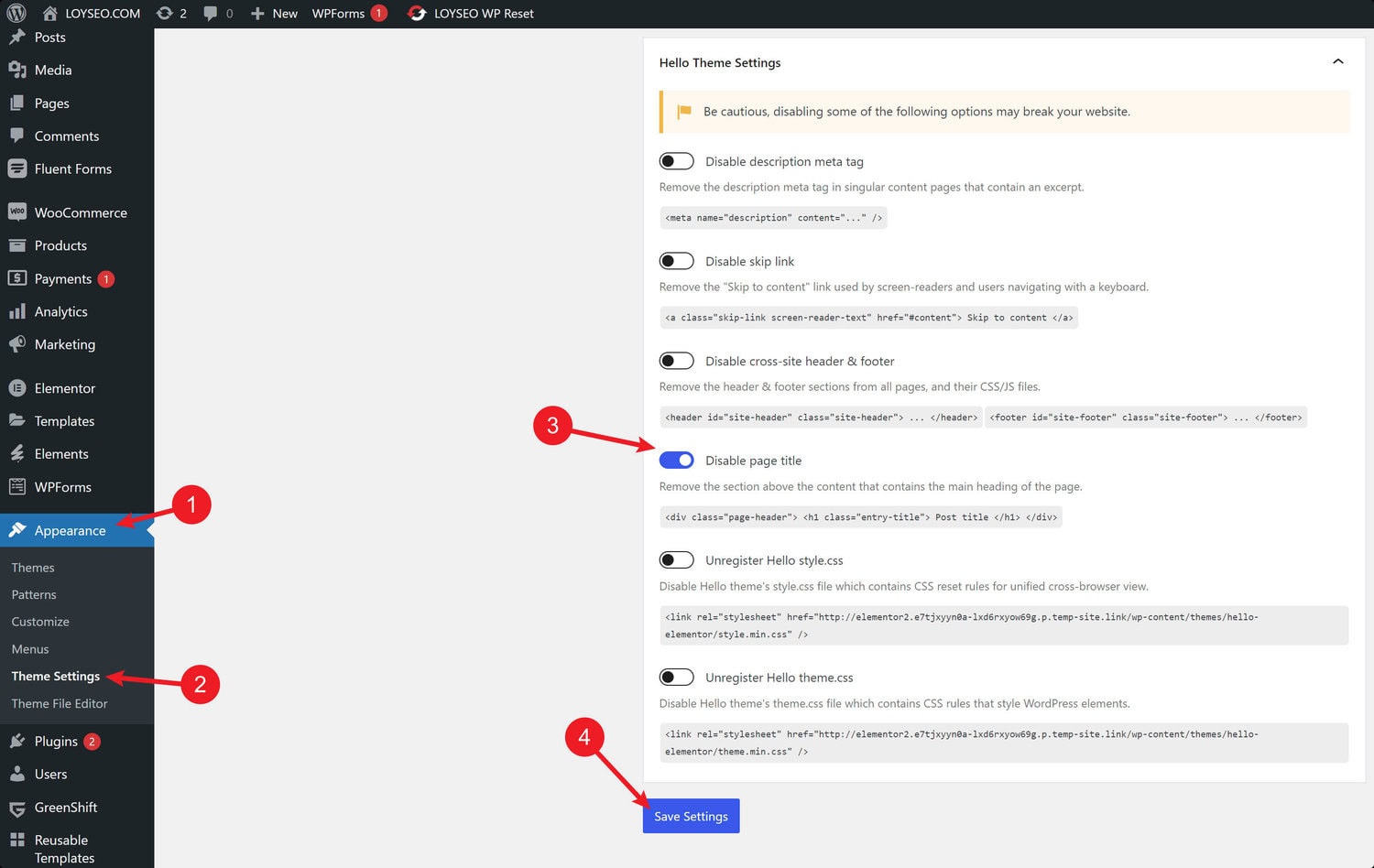Click the WooCommerce logo icon
This screenshot has width=1374, height=868.
click(x=17, y=212)
